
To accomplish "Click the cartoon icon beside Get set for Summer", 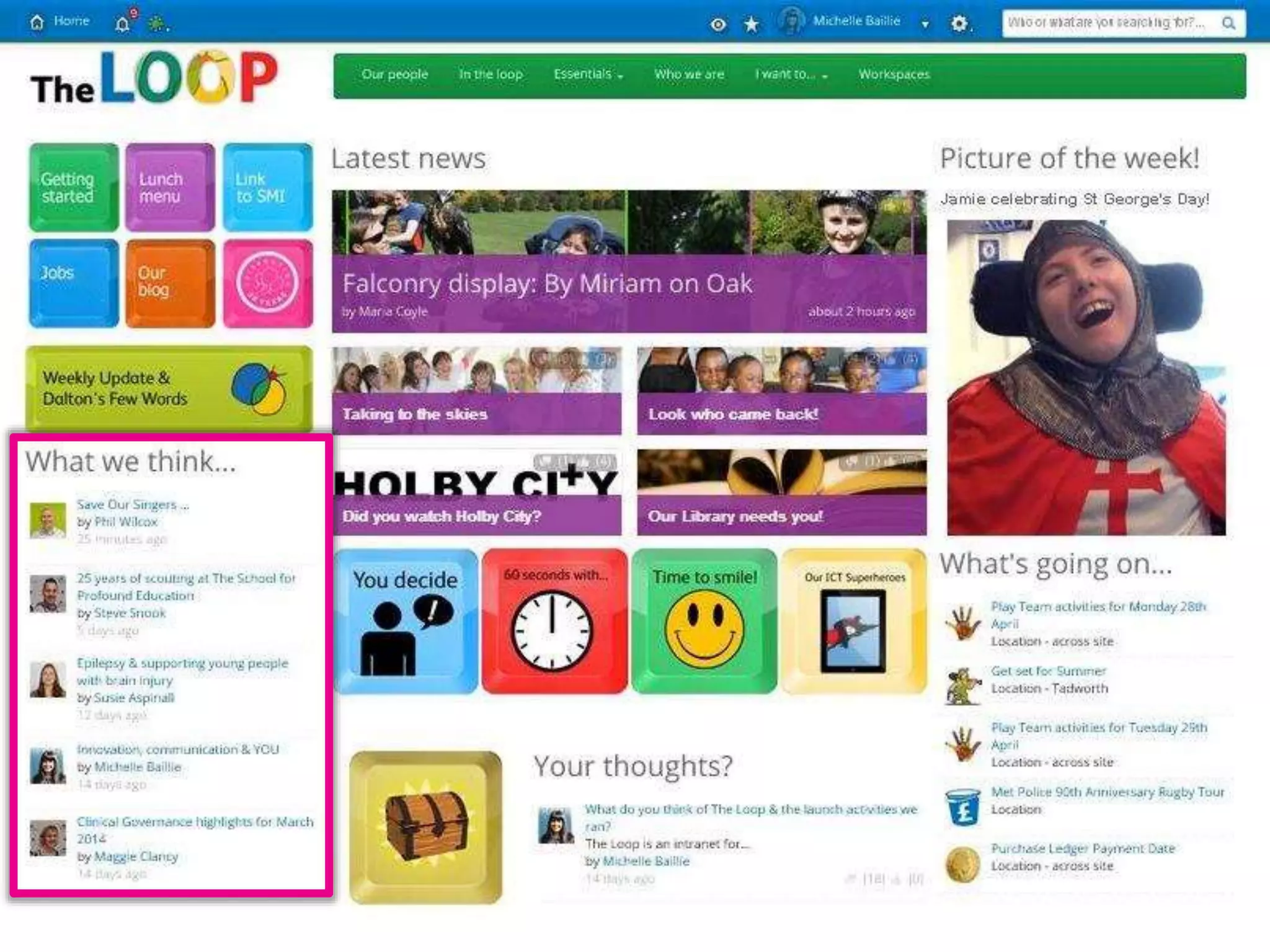I will pos(962,685).
